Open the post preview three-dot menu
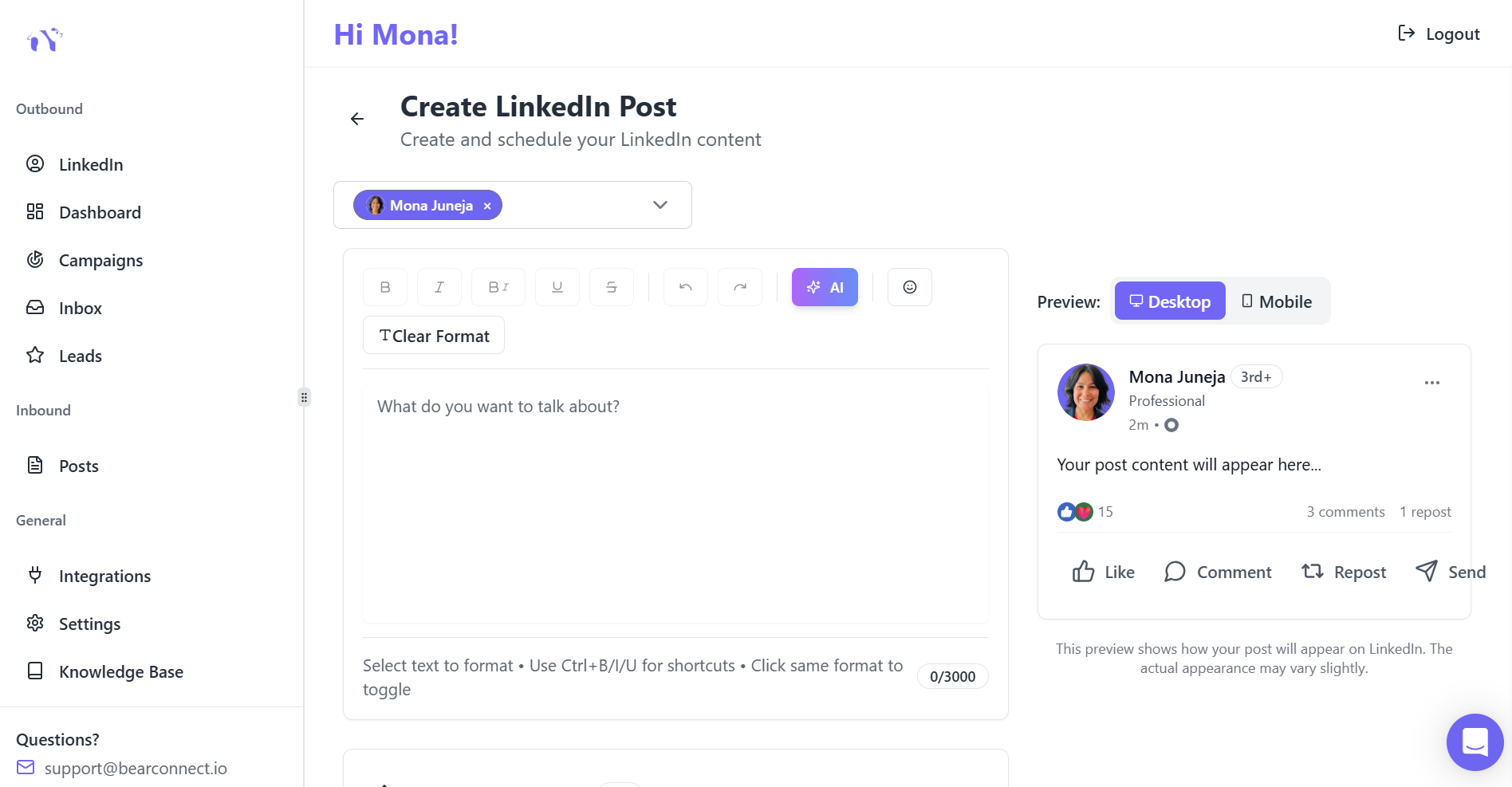This screenshot has height=787, width=1512. (1432, 383)
